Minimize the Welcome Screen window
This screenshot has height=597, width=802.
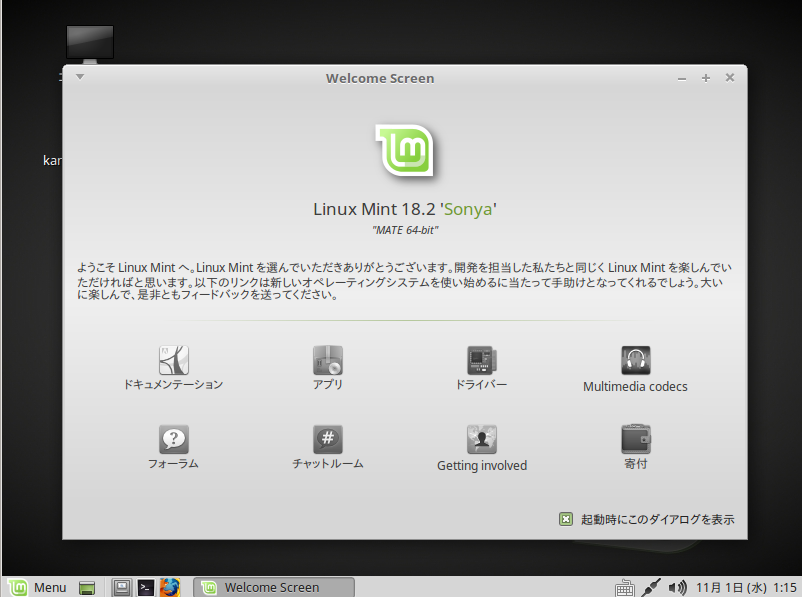click(682, 78)
